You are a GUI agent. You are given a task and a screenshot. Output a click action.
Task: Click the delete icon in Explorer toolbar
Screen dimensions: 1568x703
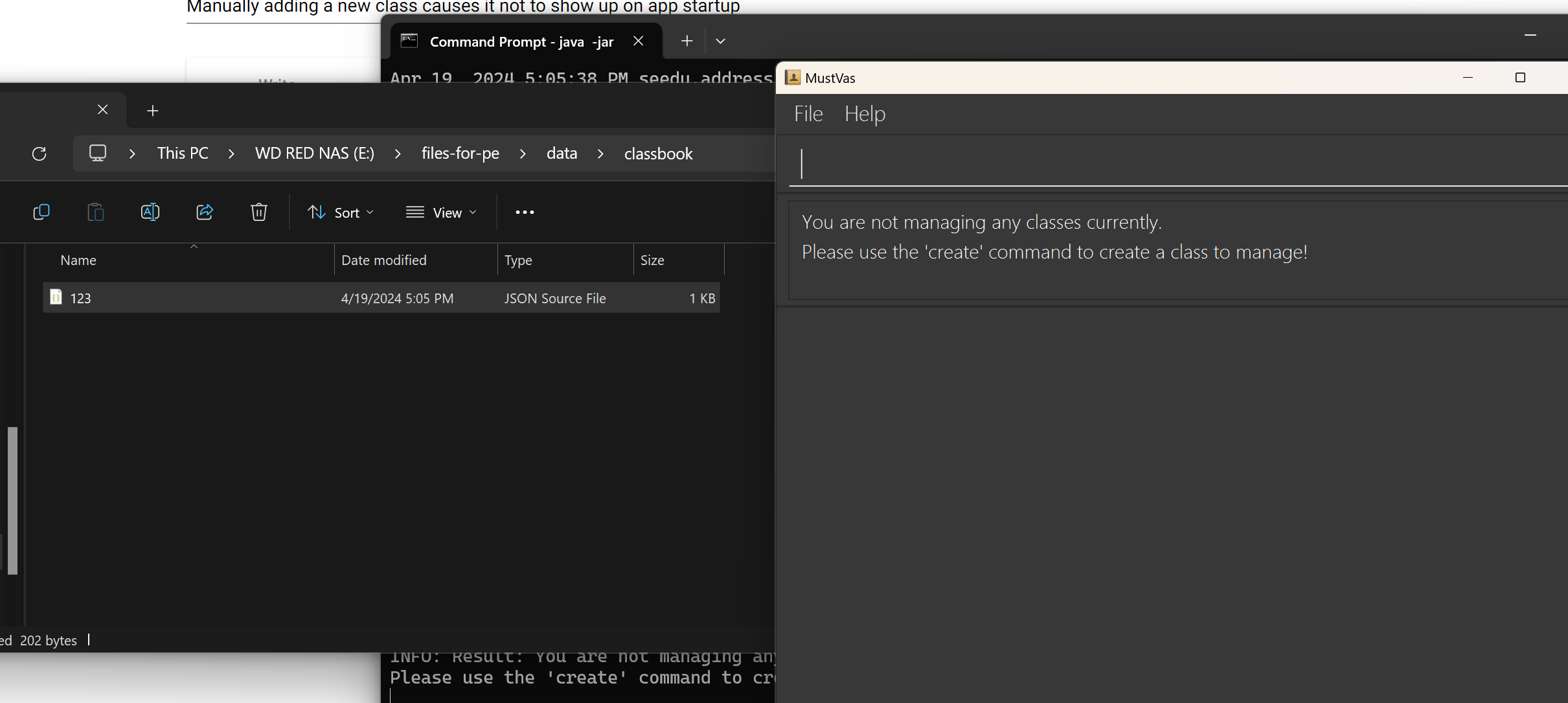[x=258, y=211]
